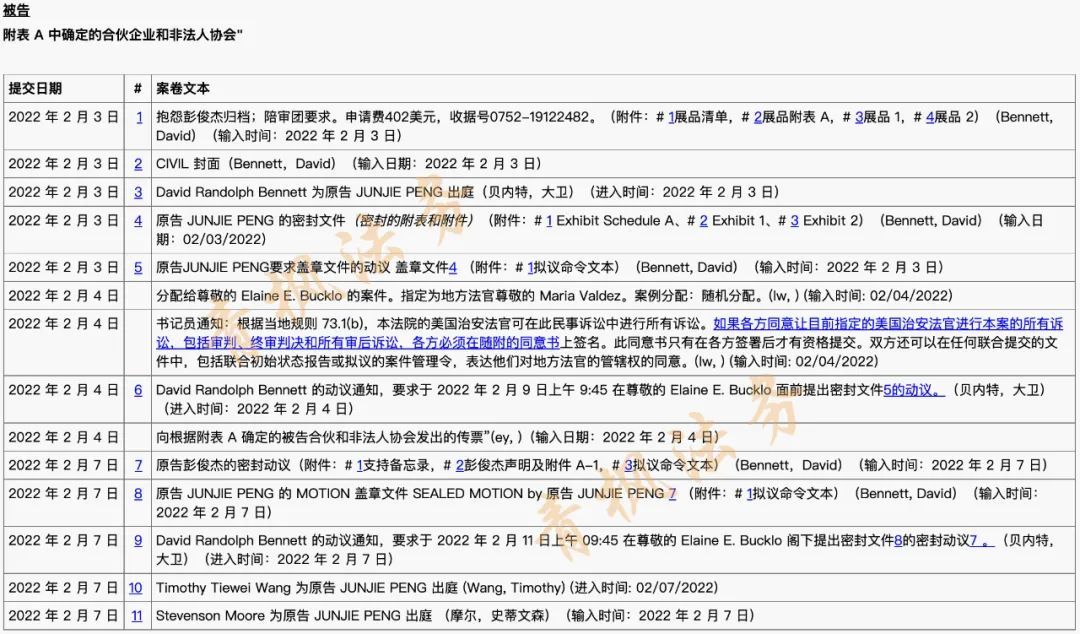The height and width of the screenshot is (634, 1080).
Task: Open attachment 2 彭俊杰声明及附件 A-1 link
Action: coord(459,465)
